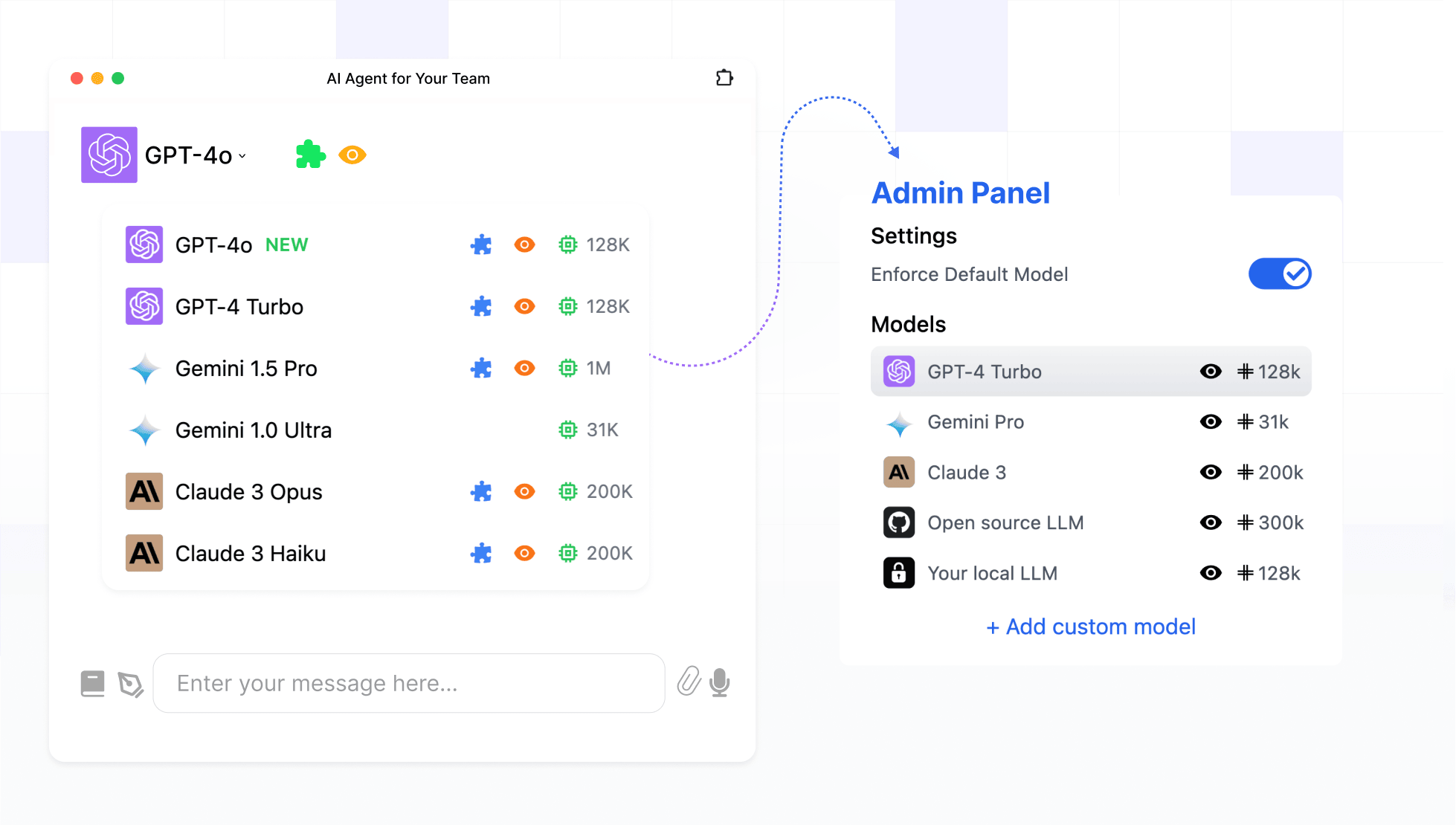Focus the Enter your message here field
This screenshot has height=825, width=1456.
coord(409,683)
